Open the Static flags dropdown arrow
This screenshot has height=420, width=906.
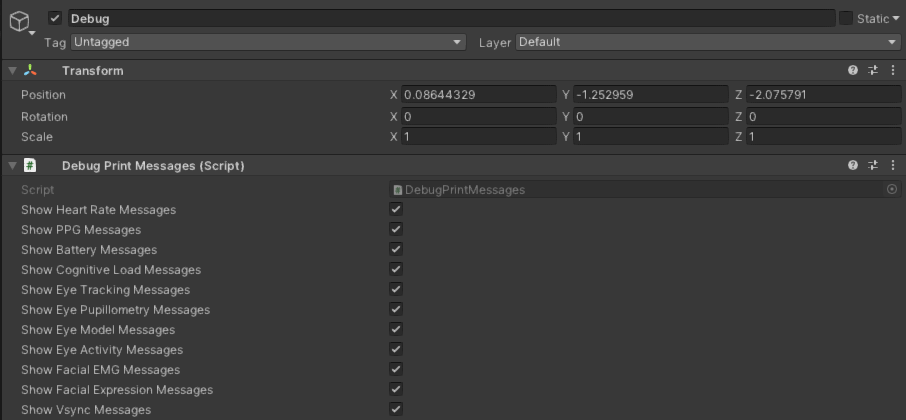[x=896, y=19]
